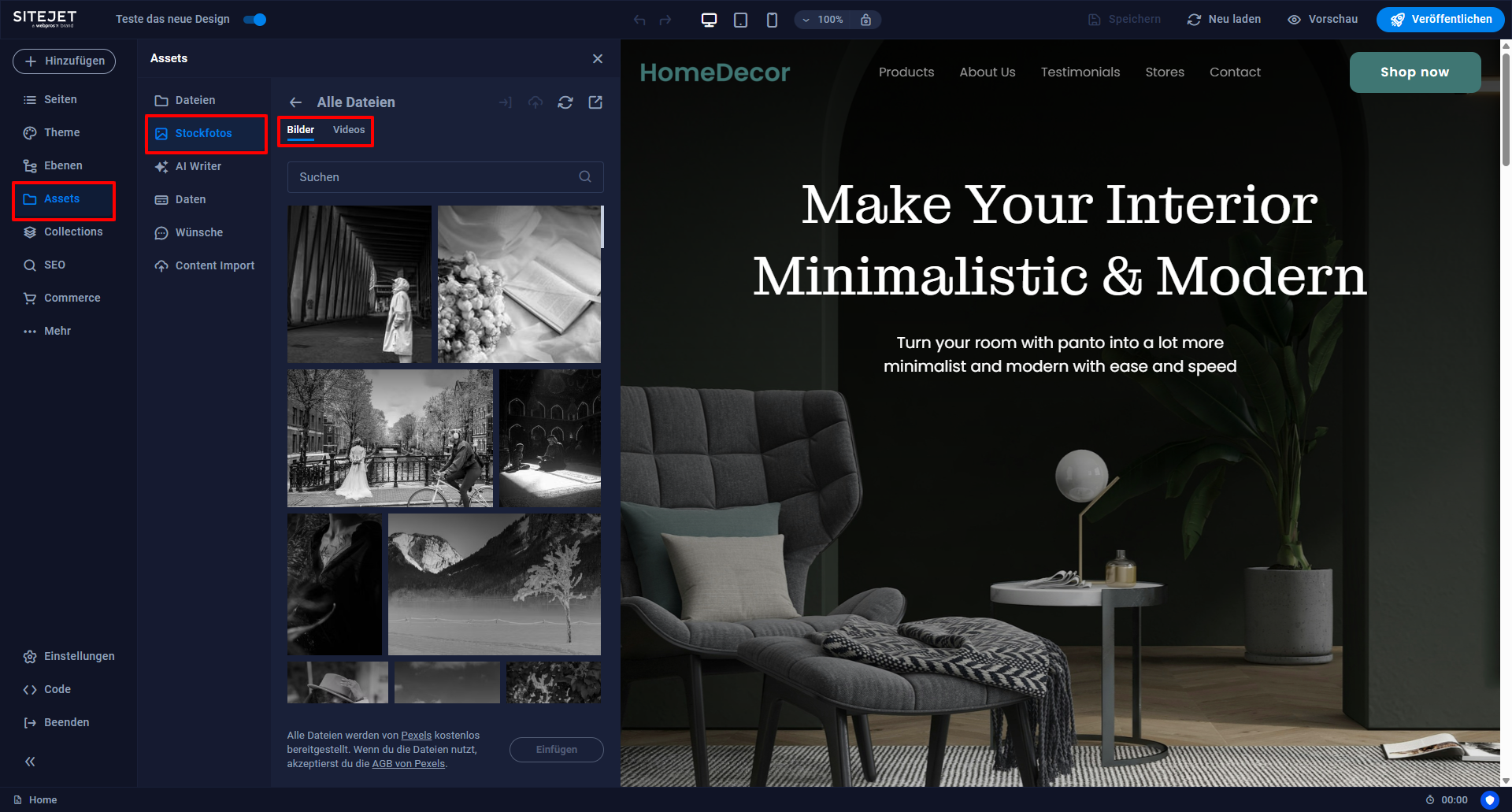The width and height of the screenshot is (1512, 812).
Task: Switch to tablet device view icon
Action: (x=740, y=20)
